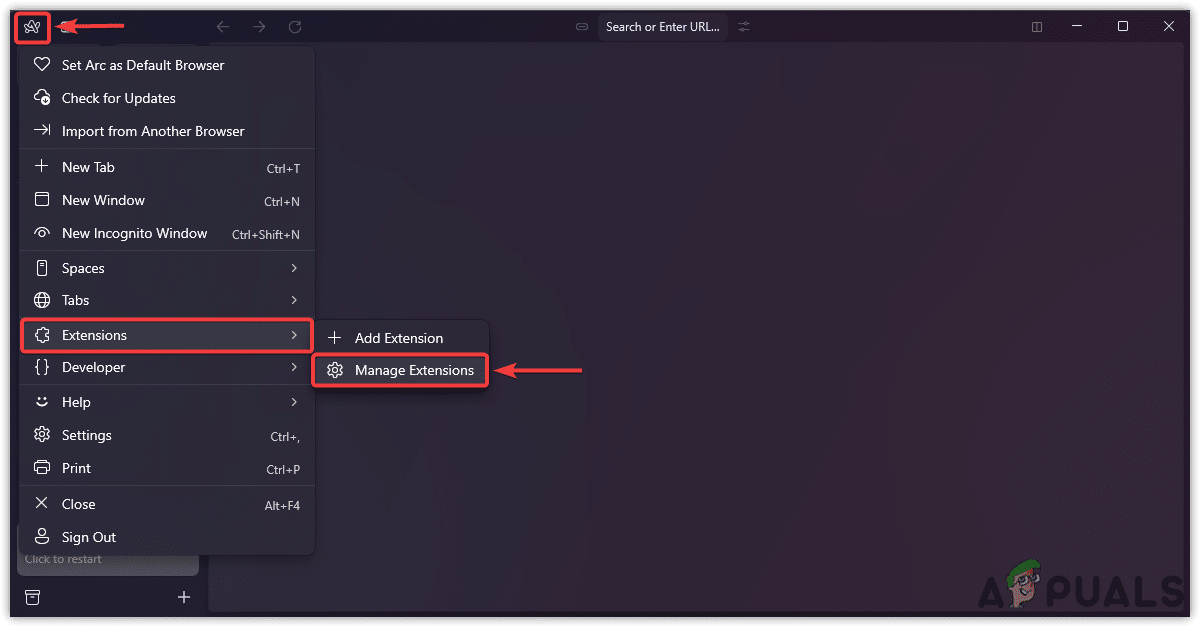Open a New Incognito Window
The height and width of the screenshot is (627, 1200).
tap(134, 233)
